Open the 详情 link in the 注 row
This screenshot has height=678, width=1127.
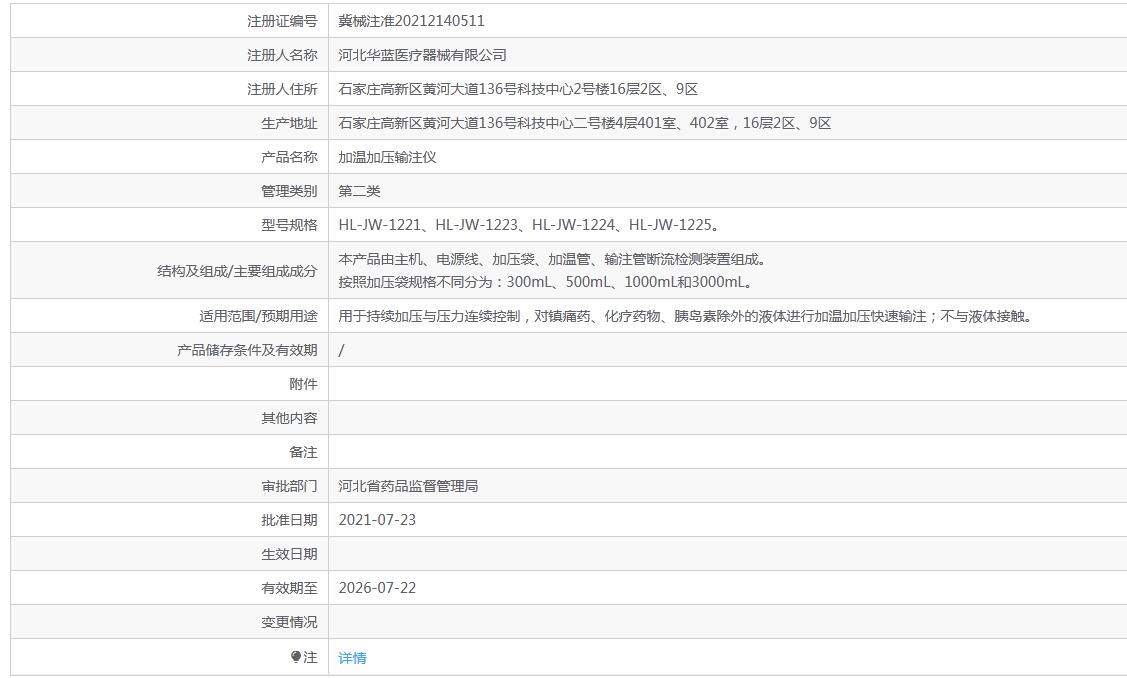(352, 657)
